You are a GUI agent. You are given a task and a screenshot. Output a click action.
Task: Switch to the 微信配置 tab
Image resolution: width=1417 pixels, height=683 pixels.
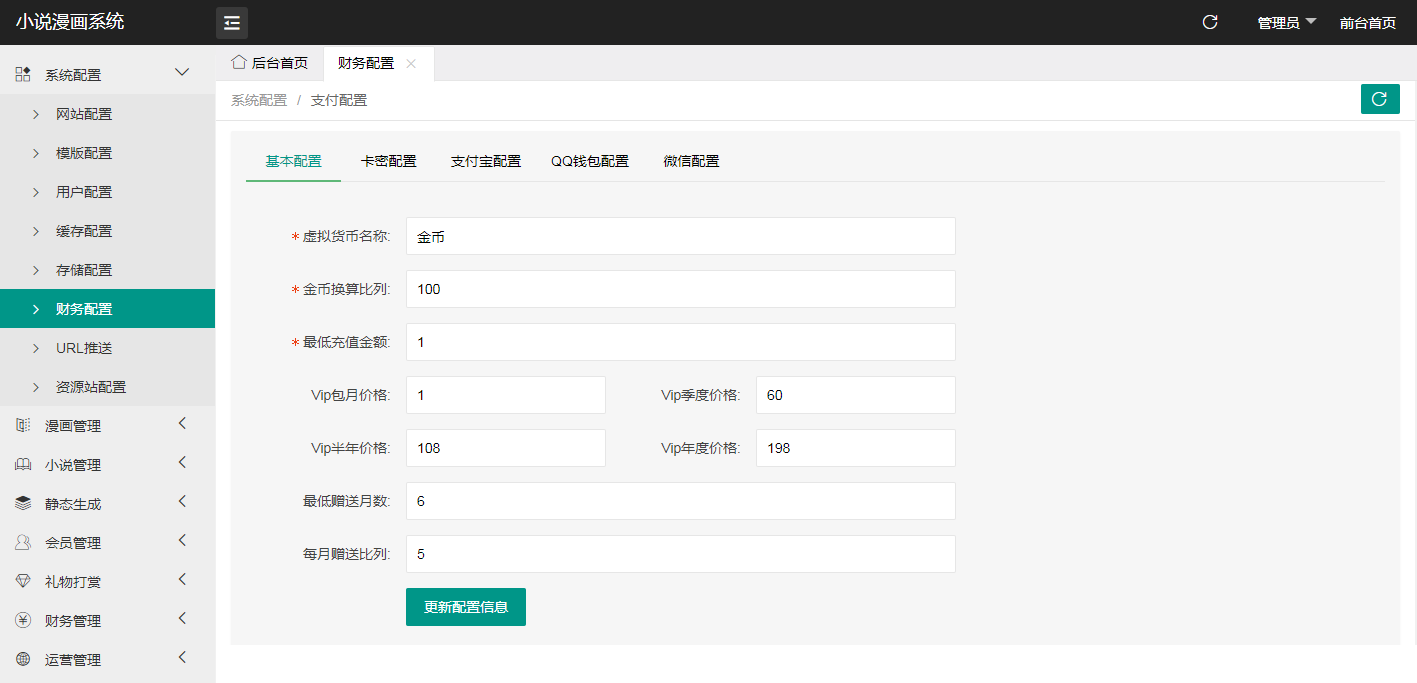pos(690,160)
